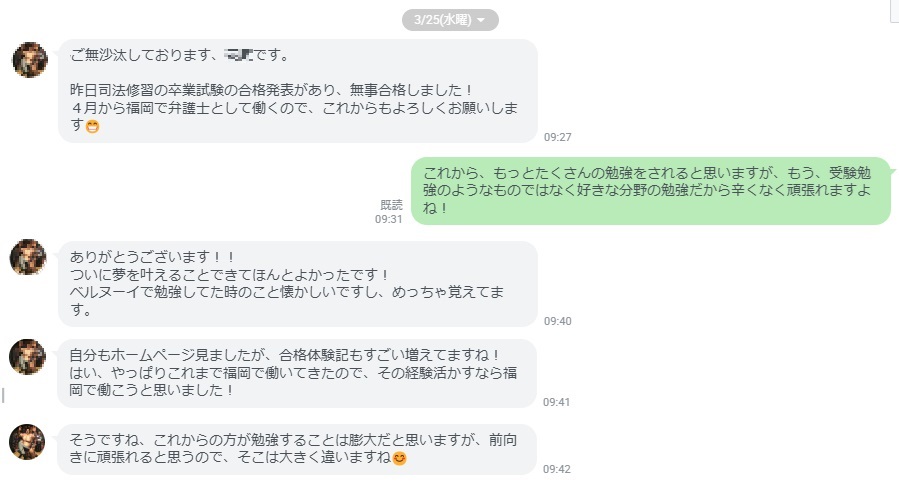Click avatar beside 自分もホームページ見ました message
899x496 pixels.
click(29, 357)
